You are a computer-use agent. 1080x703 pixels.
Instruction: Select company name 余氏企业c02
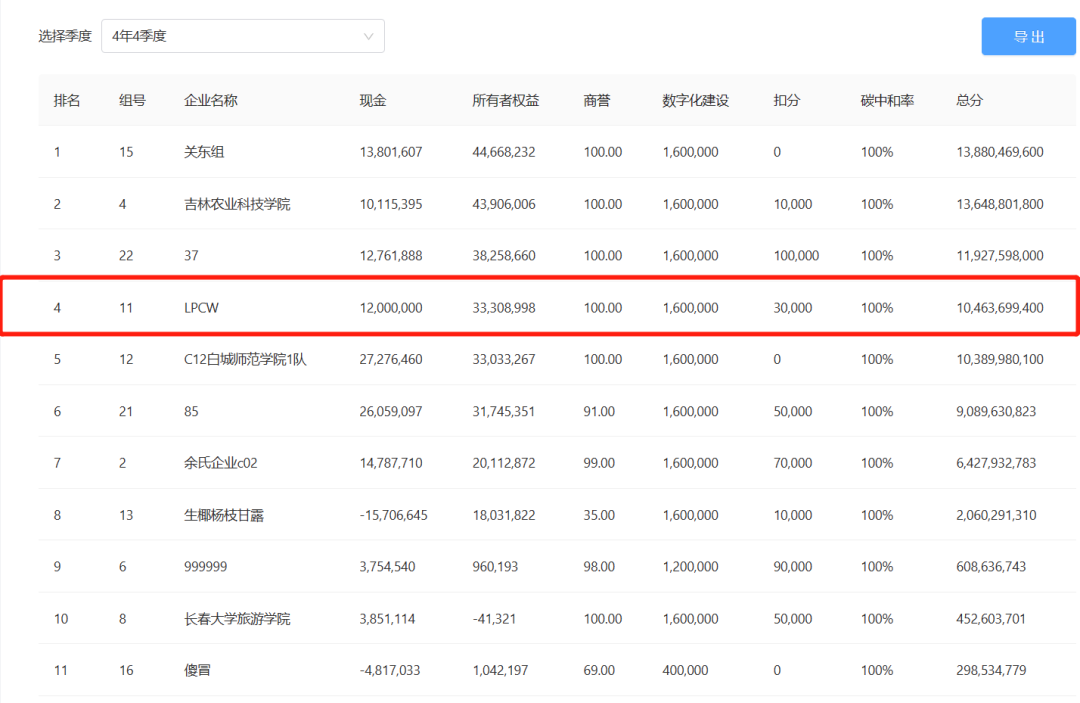point(220,463)
